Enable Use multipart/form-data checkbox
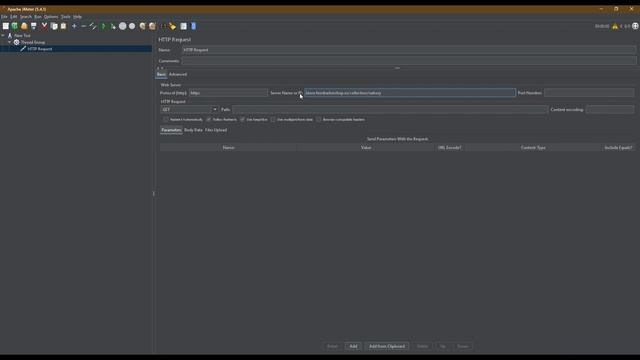 (273, 120)
